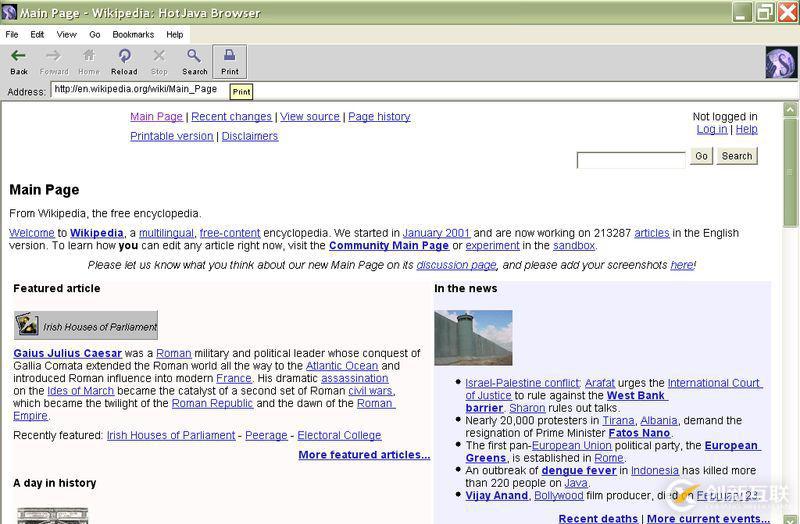Open the Electoral College link

(x=339, y=435)
